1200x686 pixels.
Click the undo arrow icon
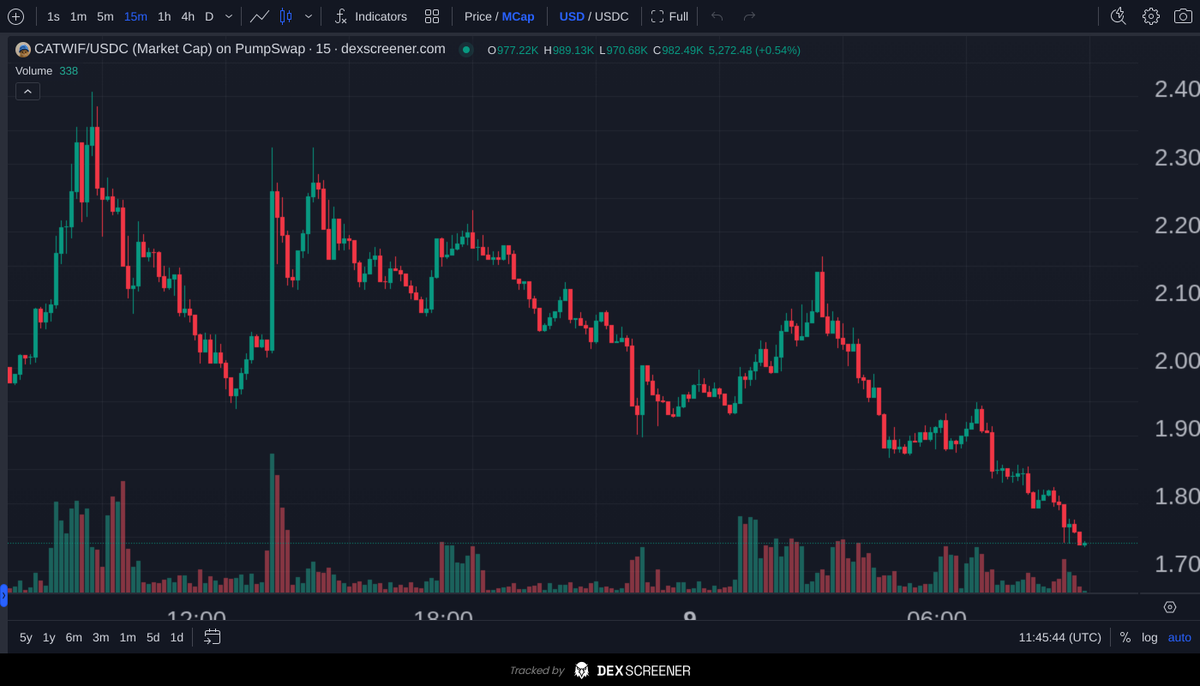717,16
